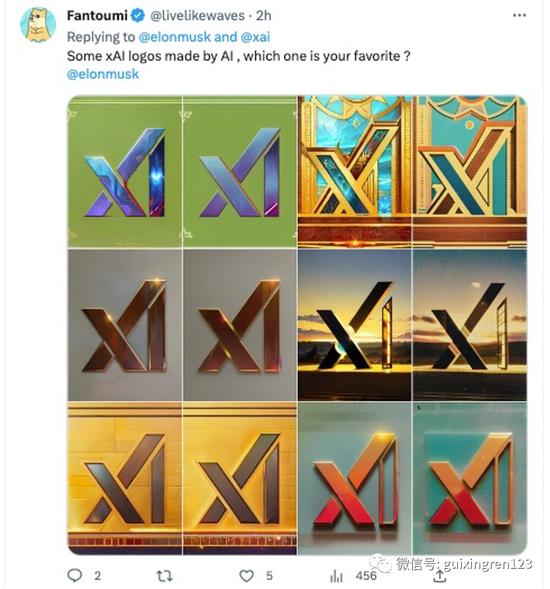550x589 pixels.
Task: Open @elonmusk in the replying-to line
Action: point(174,37)
